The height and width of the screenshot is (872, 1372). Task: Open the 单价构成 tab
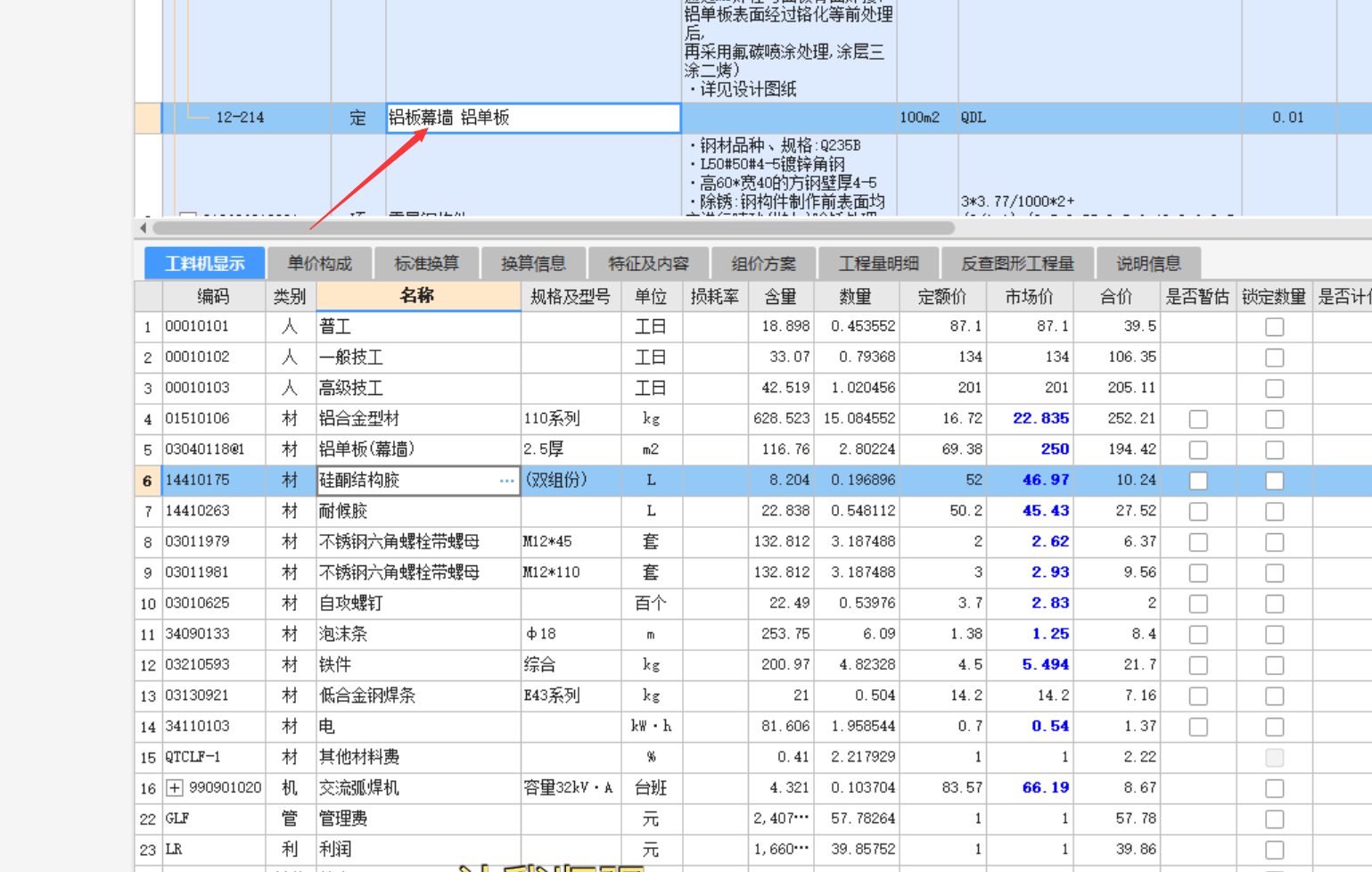(319, 263)
